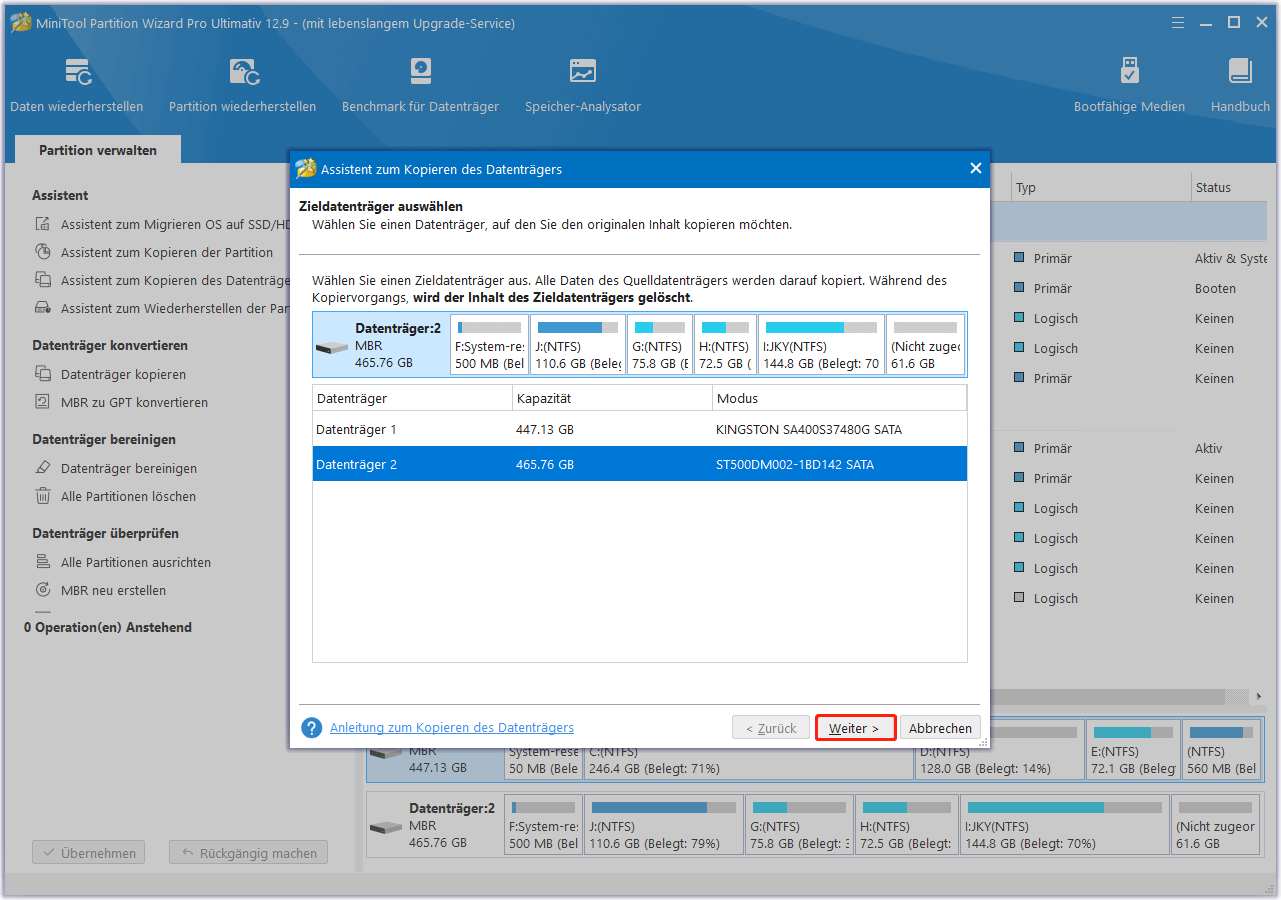Image resolution: width=1281 pixels, height=900 pixels.
Task: Click Datenträger:2 drive icon in main disk map
Action: click(x=385, y=829)
